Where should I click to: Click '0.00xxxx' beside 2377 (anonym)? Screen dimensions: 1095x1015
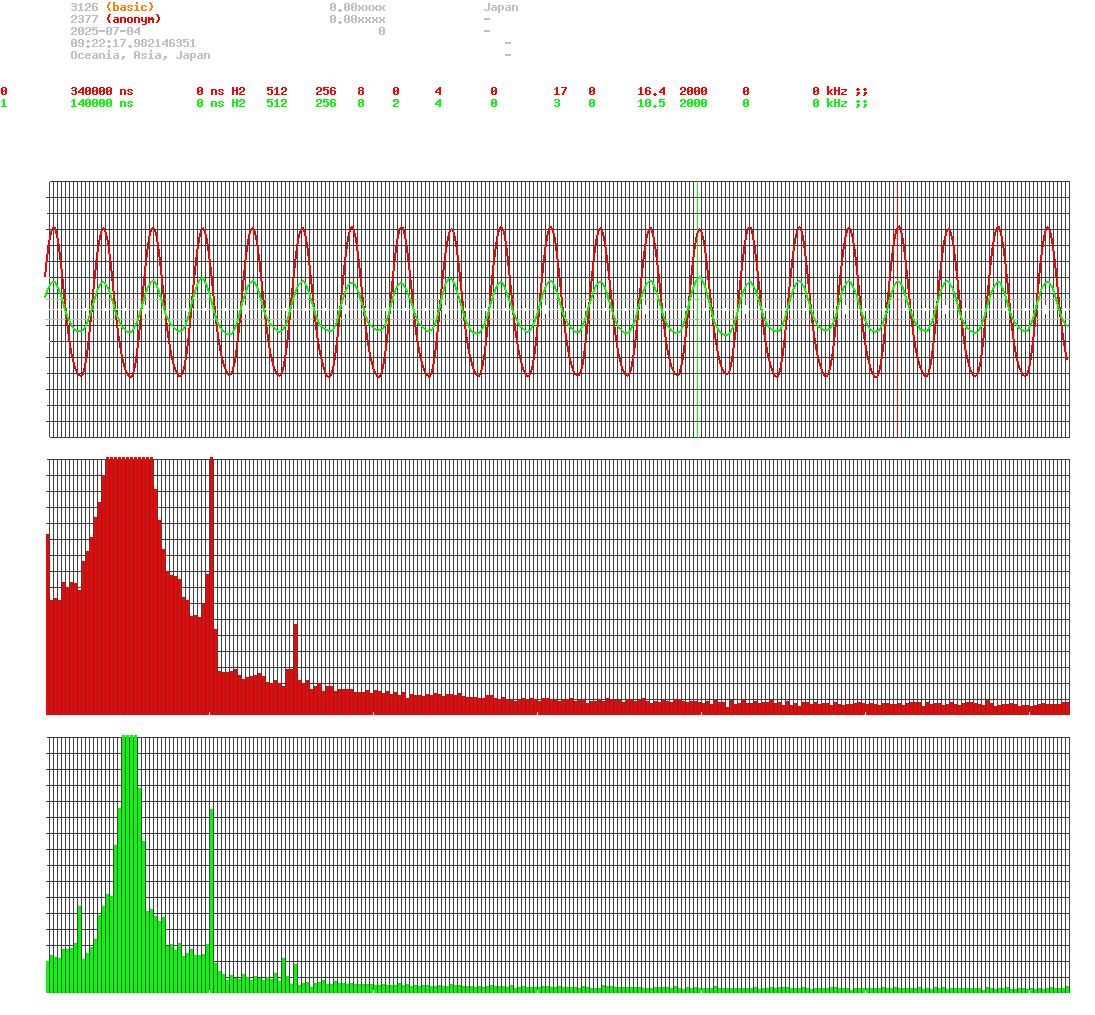pos(357,19)
